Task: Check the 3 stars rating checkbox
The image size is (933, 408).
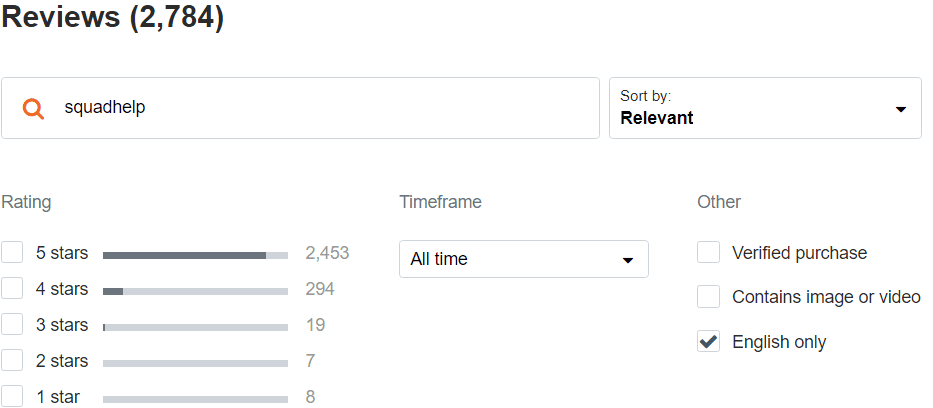Action: click(12, 325)
